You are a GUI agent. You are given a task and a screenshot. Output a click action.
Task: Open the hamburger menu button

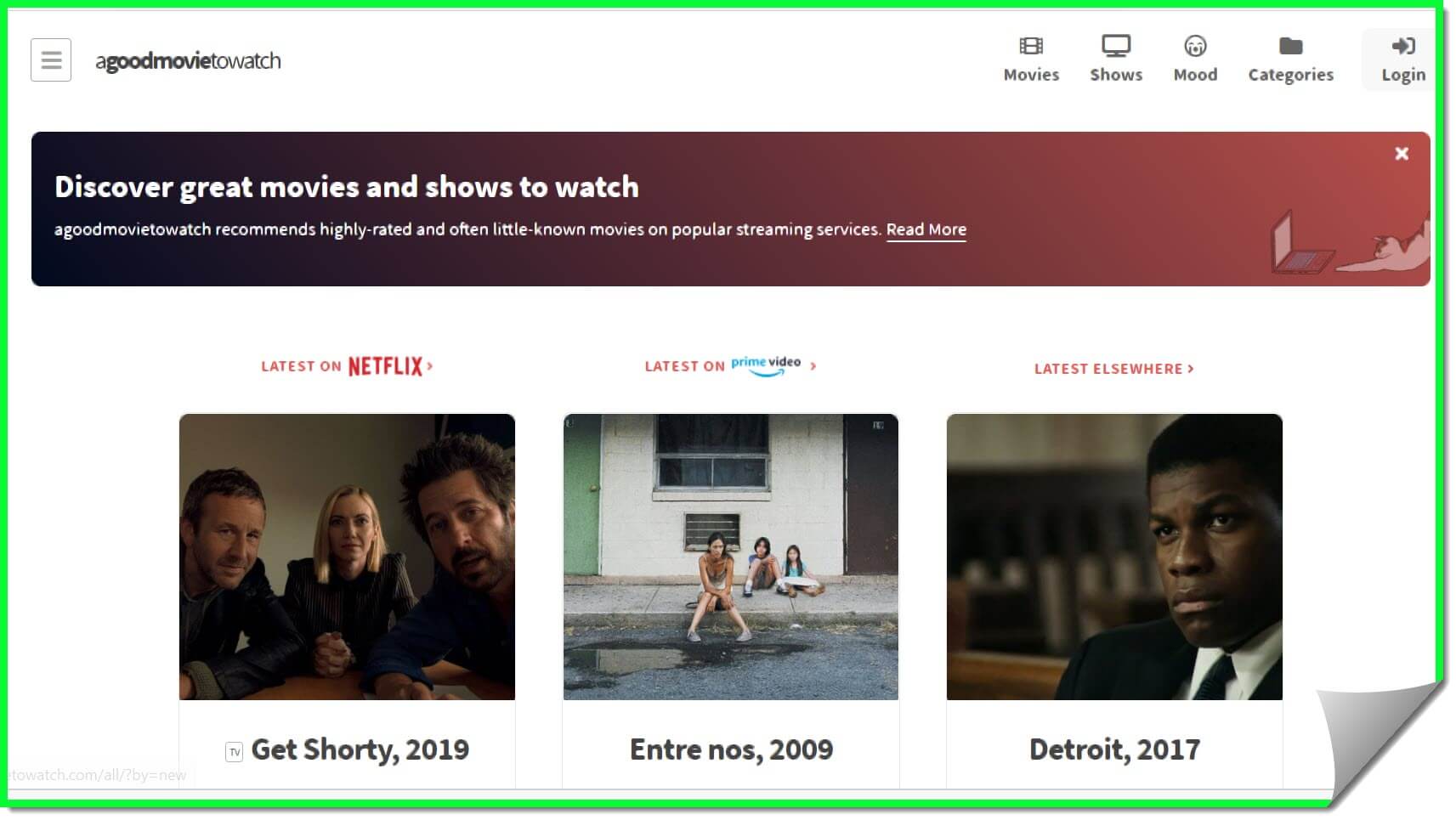coord(51,60)
